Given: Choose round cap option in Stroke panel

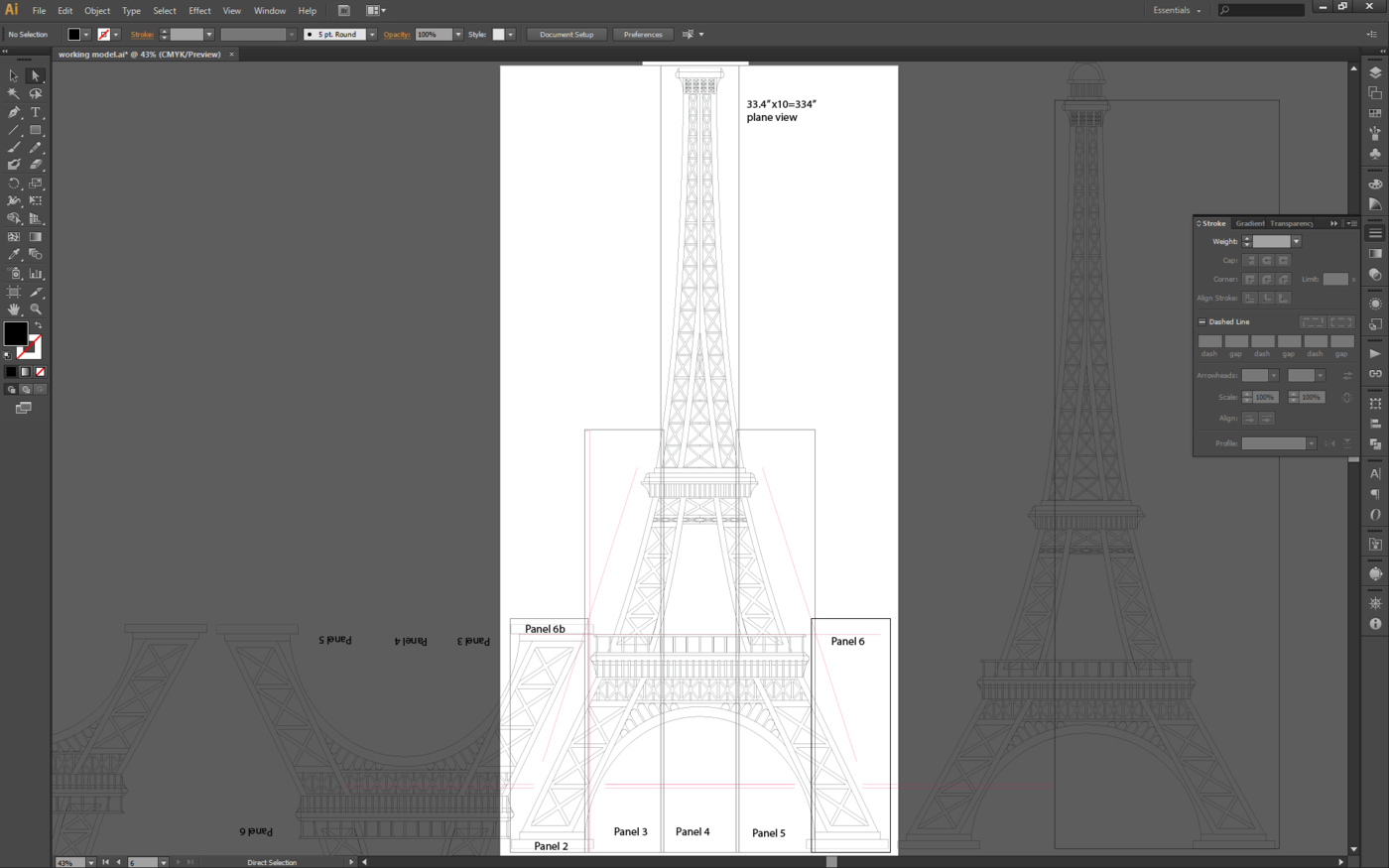Looking at the screenshot, I should pyautogui.click(x=1267, y=261).
